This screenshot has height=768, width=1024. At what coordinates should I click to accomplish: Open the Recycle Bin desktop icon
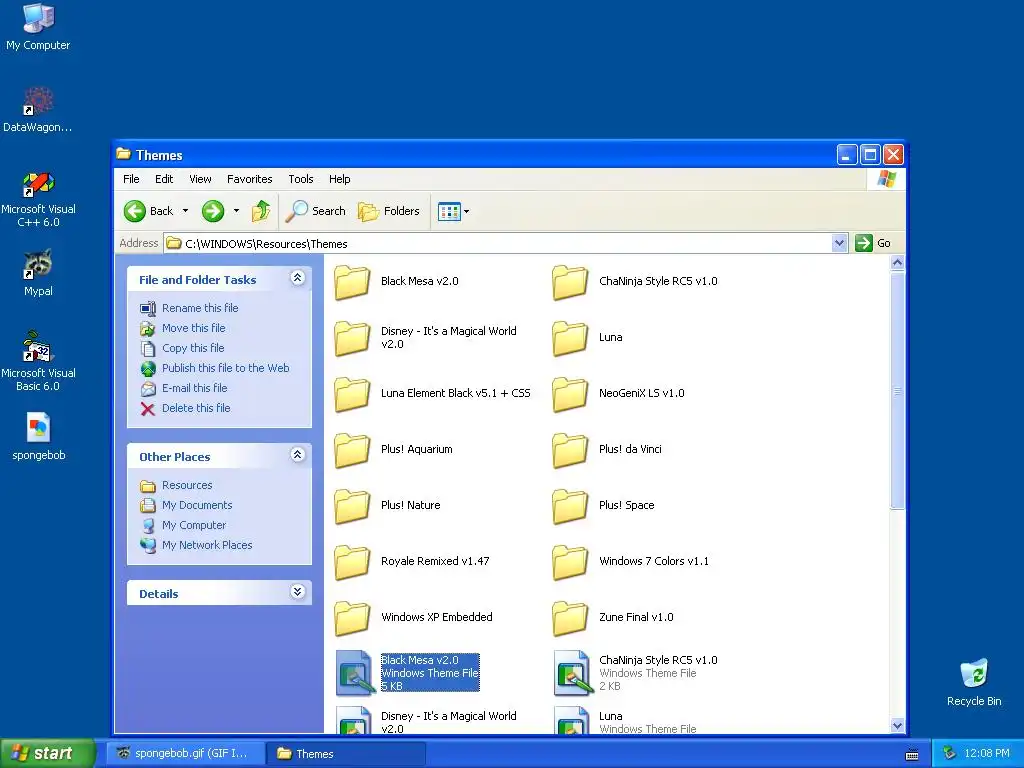(x=974, y=682)
